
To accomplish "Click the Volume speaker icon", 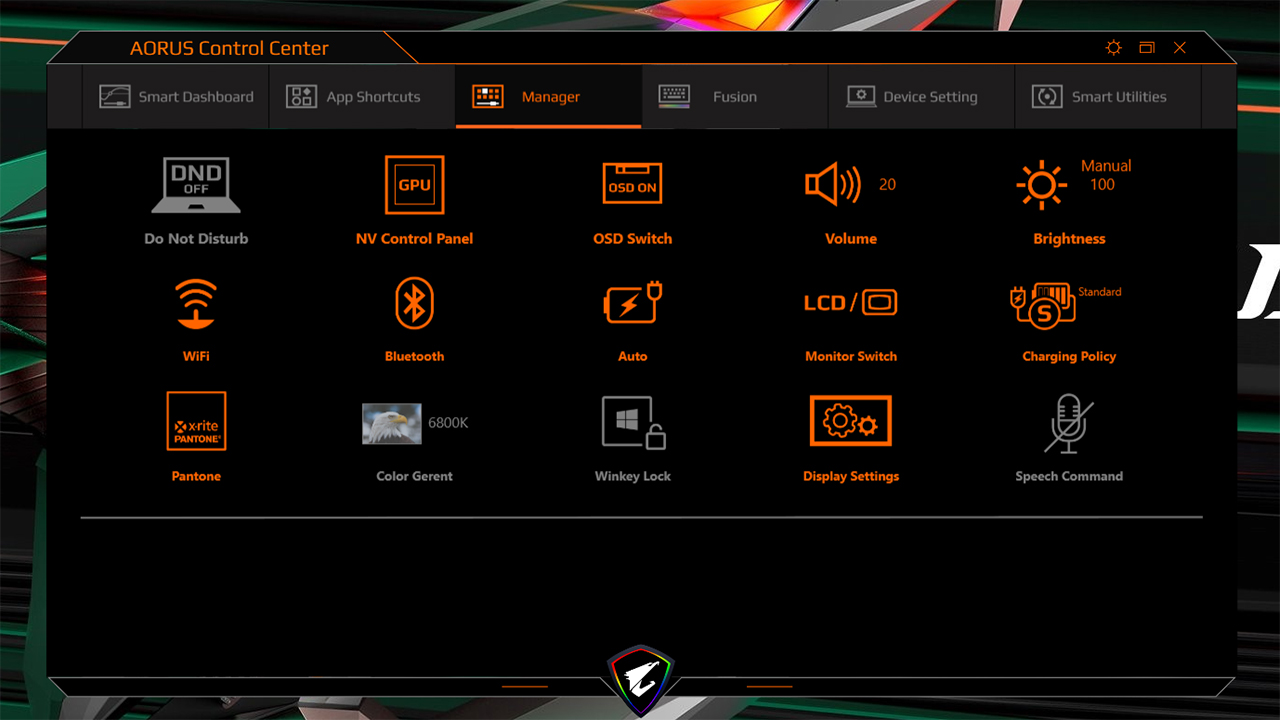I will coord(833,185).
